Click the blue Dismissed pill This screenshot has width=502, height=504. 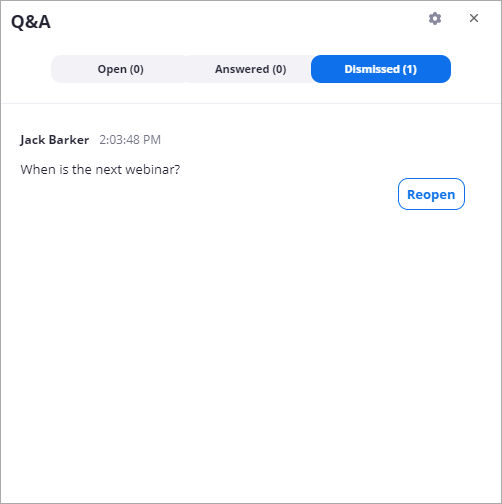click(381, 69)
